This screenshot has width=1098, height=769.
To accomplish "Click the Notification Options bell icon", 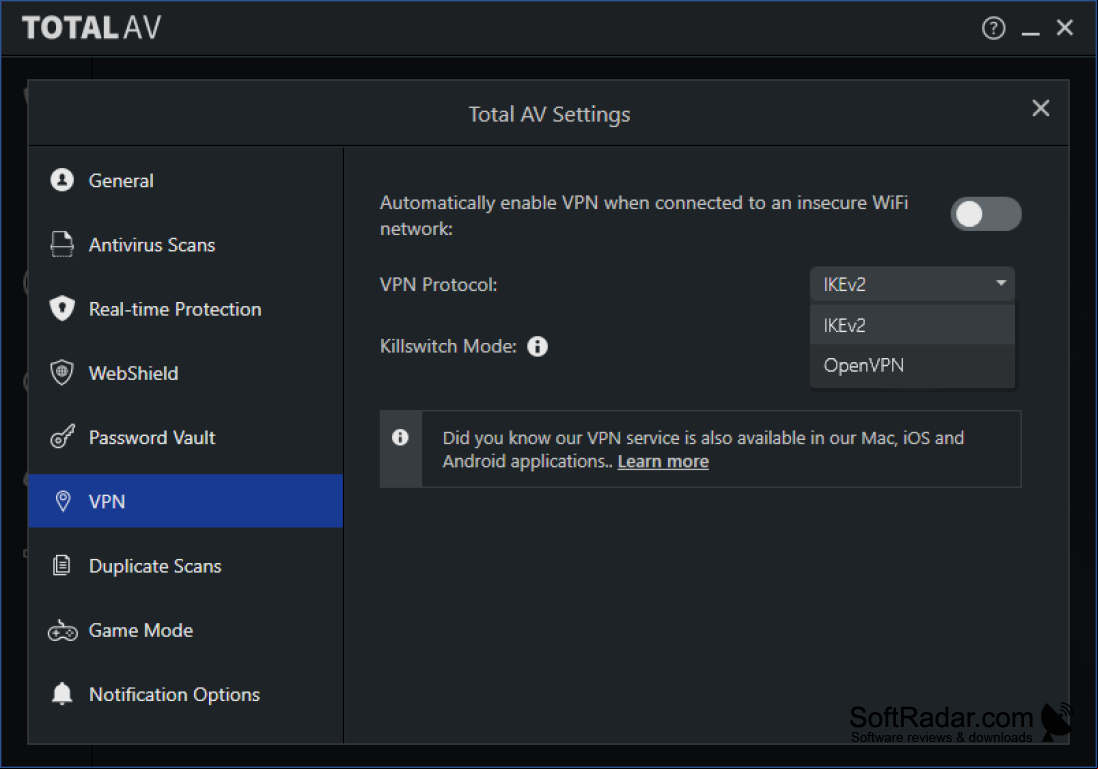I will 62,694.
